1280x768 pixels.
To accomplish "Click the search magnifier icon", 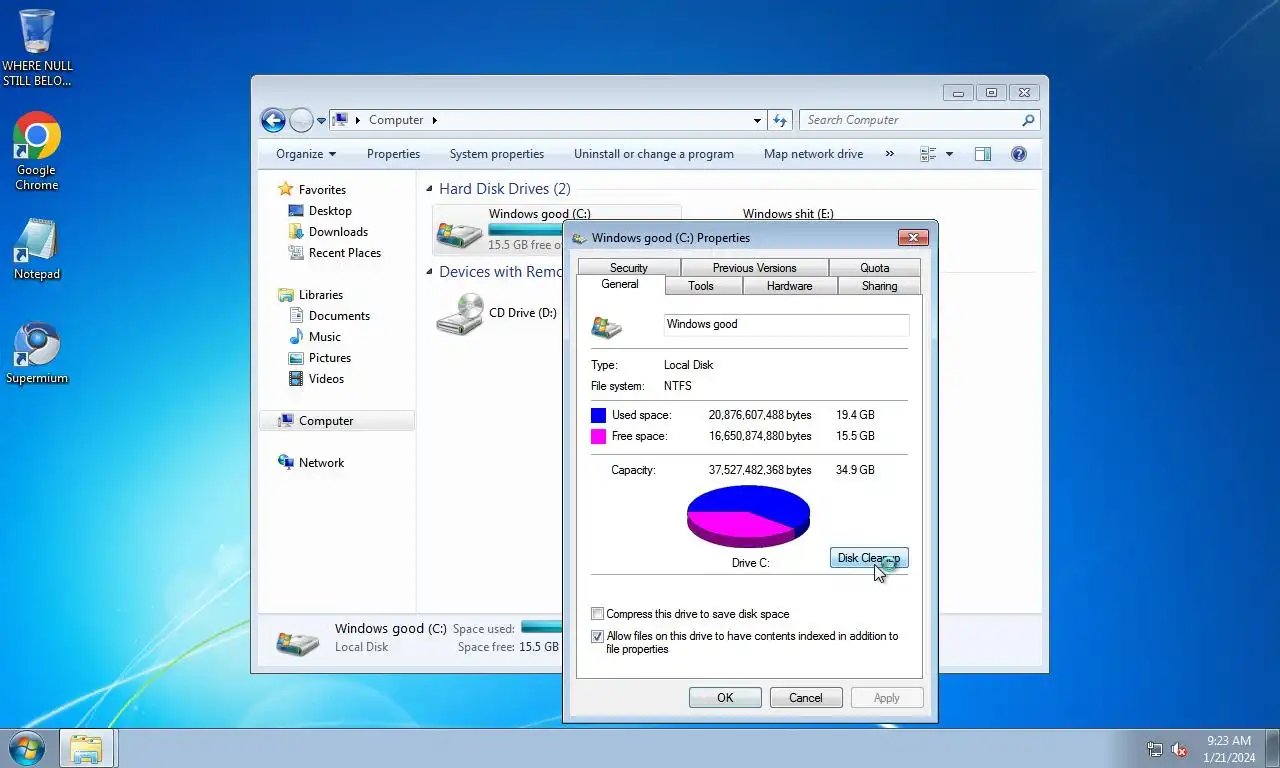I will tap(1028, 120).
